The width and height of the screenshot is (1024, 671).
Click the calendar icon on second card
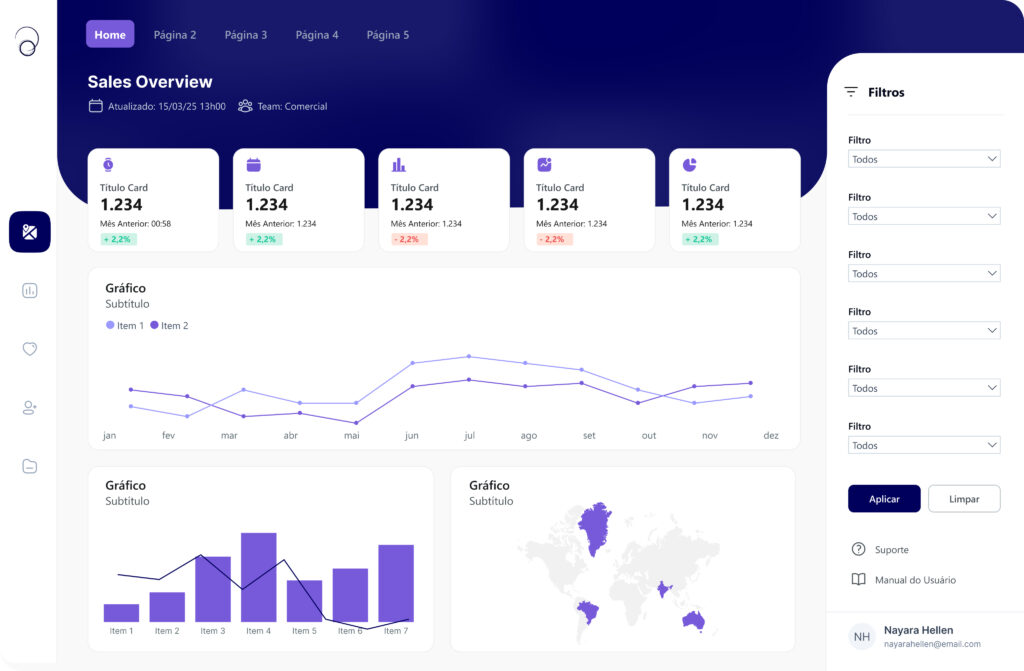coord(253,165)
